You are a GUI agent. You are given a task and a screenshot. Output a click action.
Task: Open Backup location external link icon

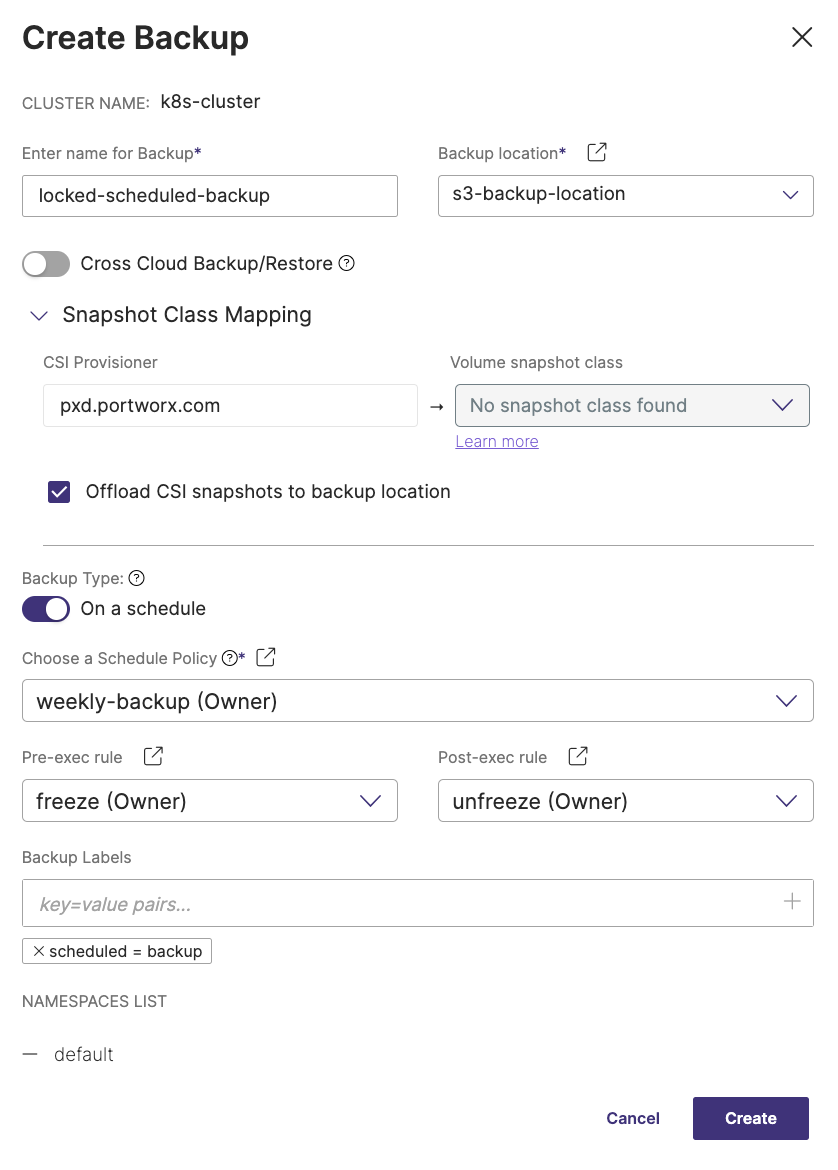(597, 153)
